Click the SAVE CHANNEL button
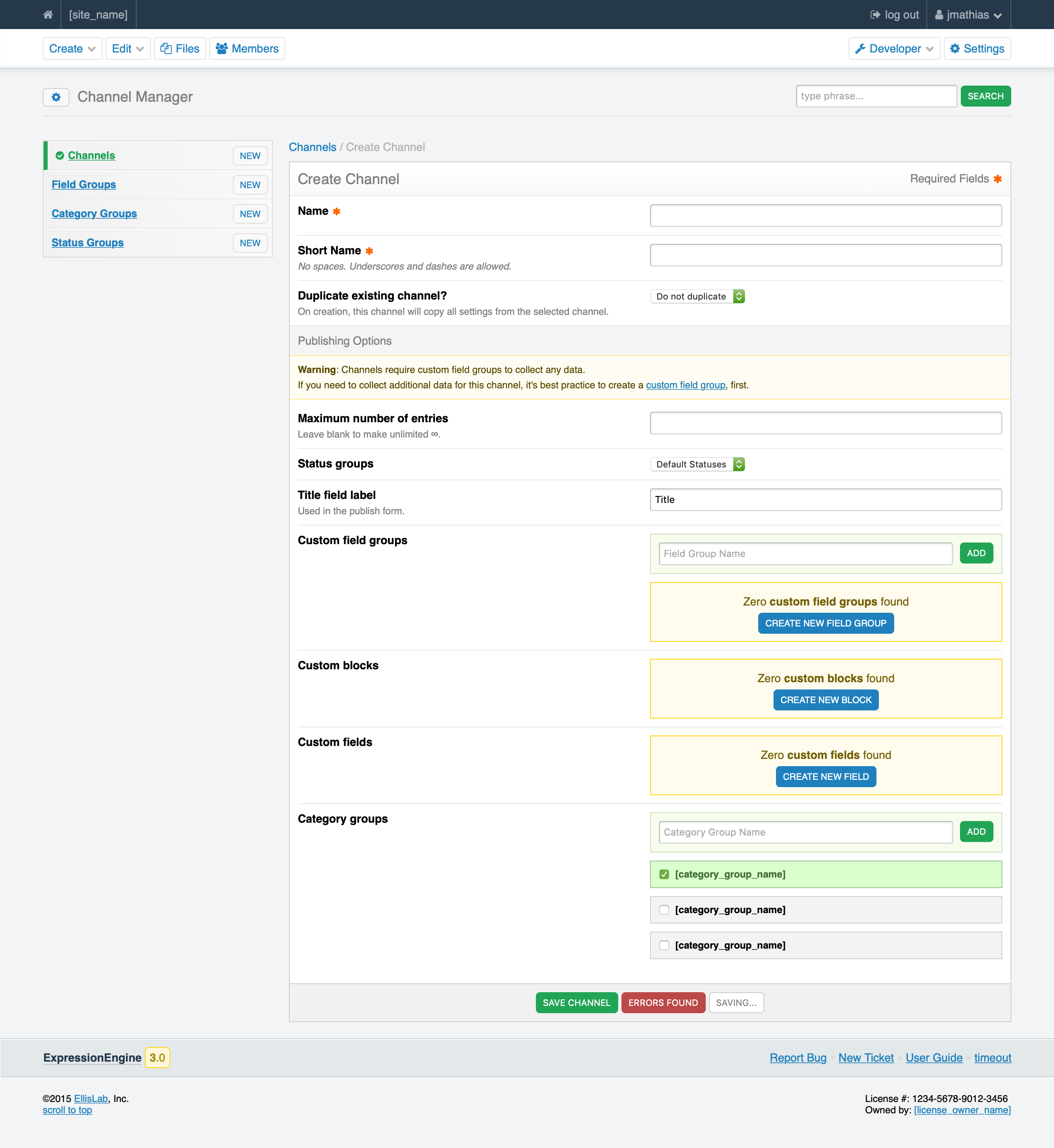The height and width of the screenshot is (1148, 1054). (576, 1003)
